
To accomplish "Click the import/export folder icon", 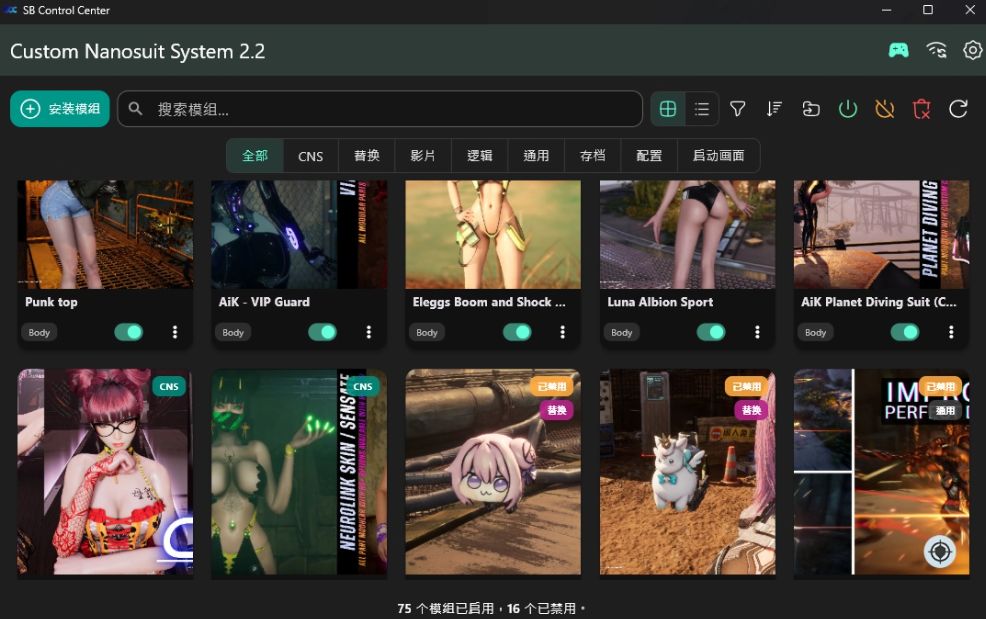I will tap(811, 109).
